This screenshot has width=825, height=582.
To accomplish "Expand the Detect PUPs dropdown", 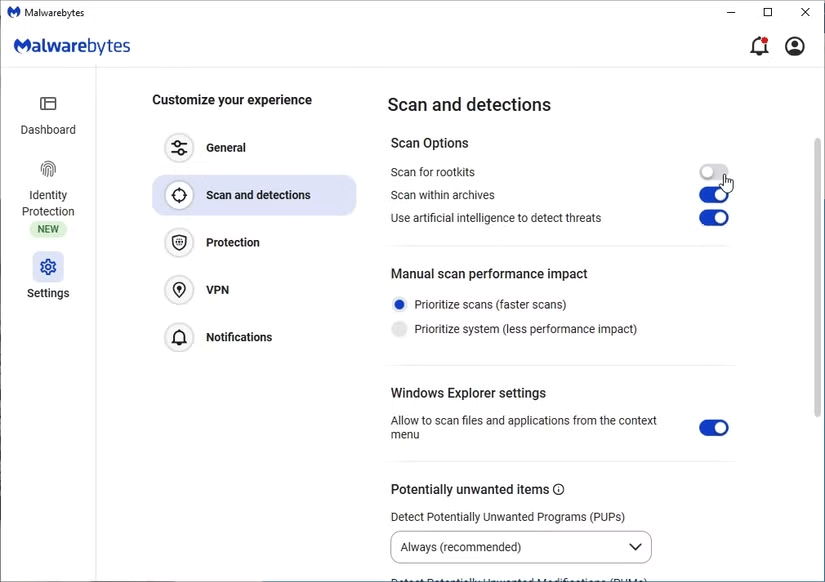I will [521, 547].
